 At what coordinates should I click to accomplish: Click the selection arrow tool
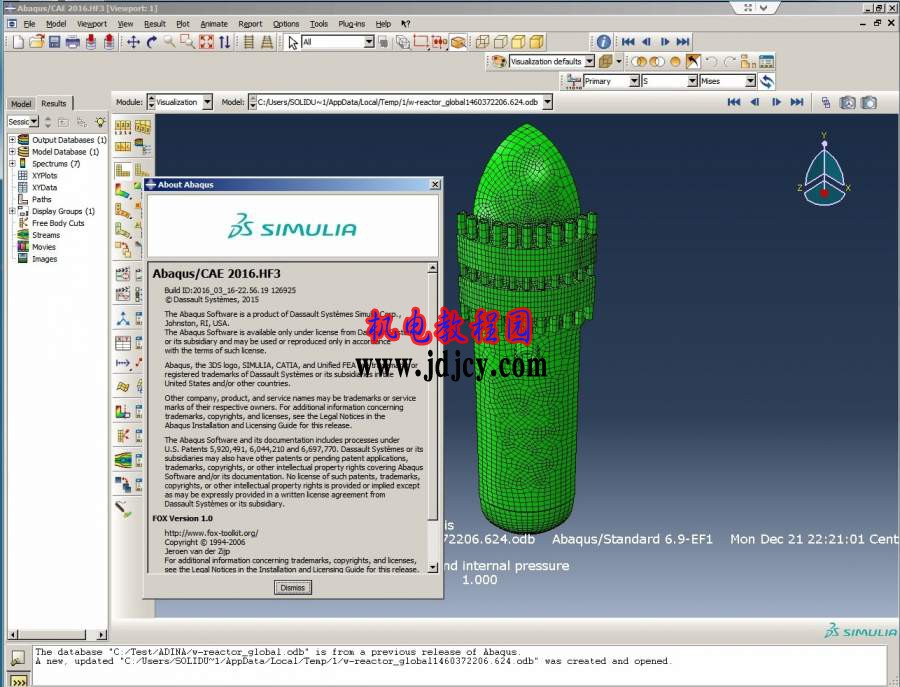(x=293, y=42)
